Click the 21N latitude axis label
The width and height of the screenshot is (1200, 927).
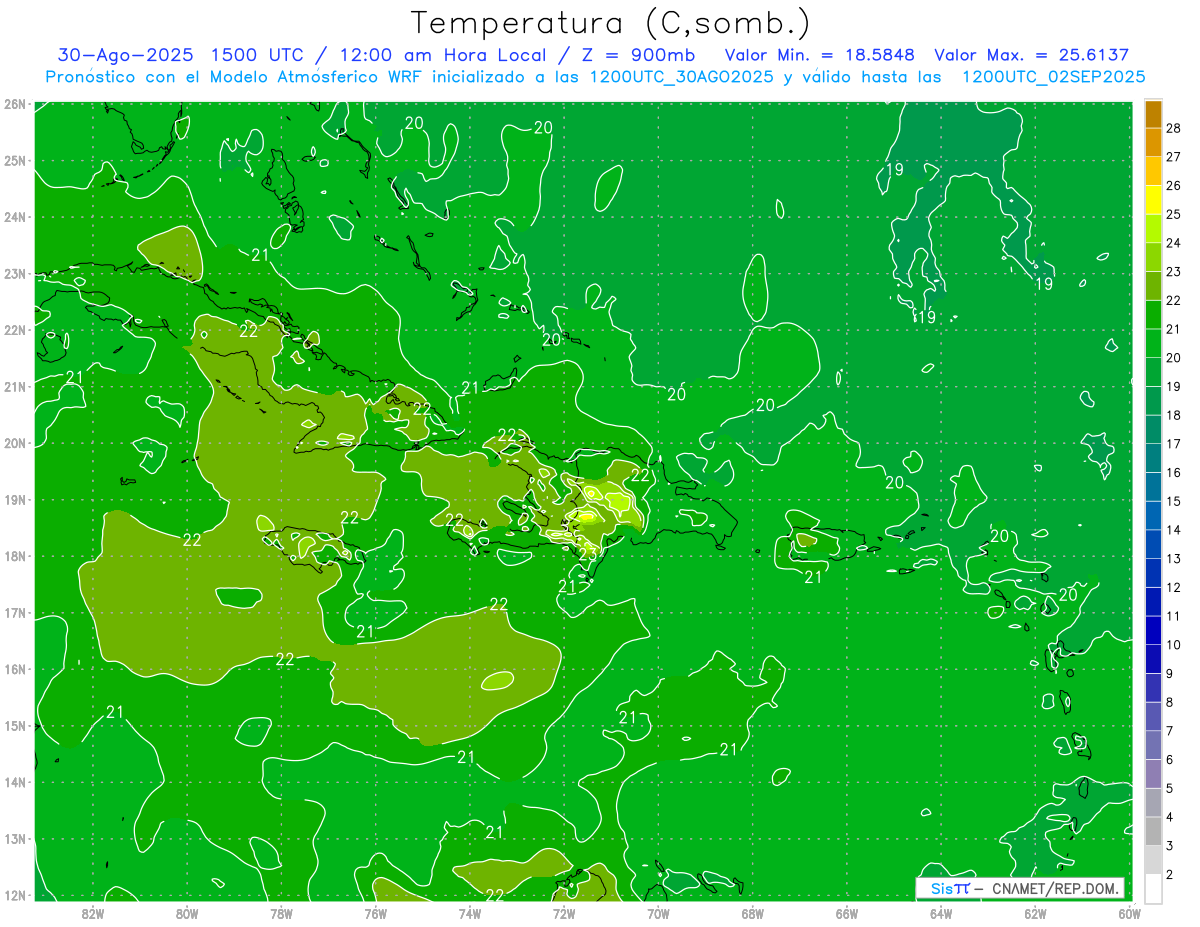[x=14, y=387]
